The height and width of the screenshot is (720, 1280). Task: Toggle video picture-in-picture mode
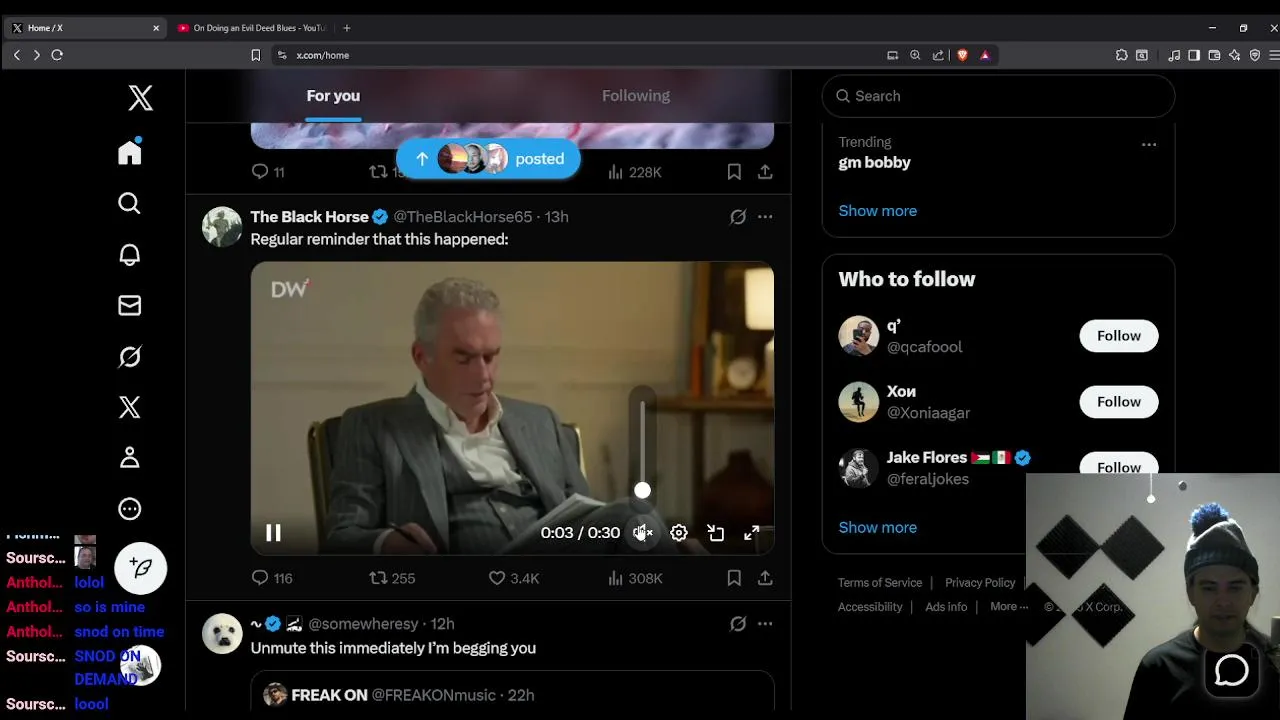pyautogui.click(x=716, y=533)
